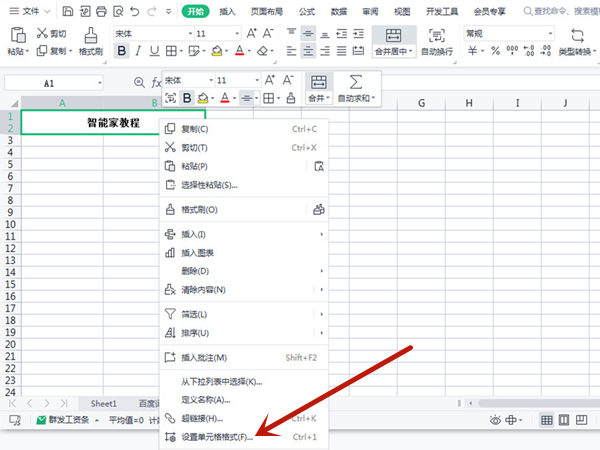The height and width of the screenshot is (450, 600).
Task: Click the Save icon in quick toolbar
Action: (68, 11)
